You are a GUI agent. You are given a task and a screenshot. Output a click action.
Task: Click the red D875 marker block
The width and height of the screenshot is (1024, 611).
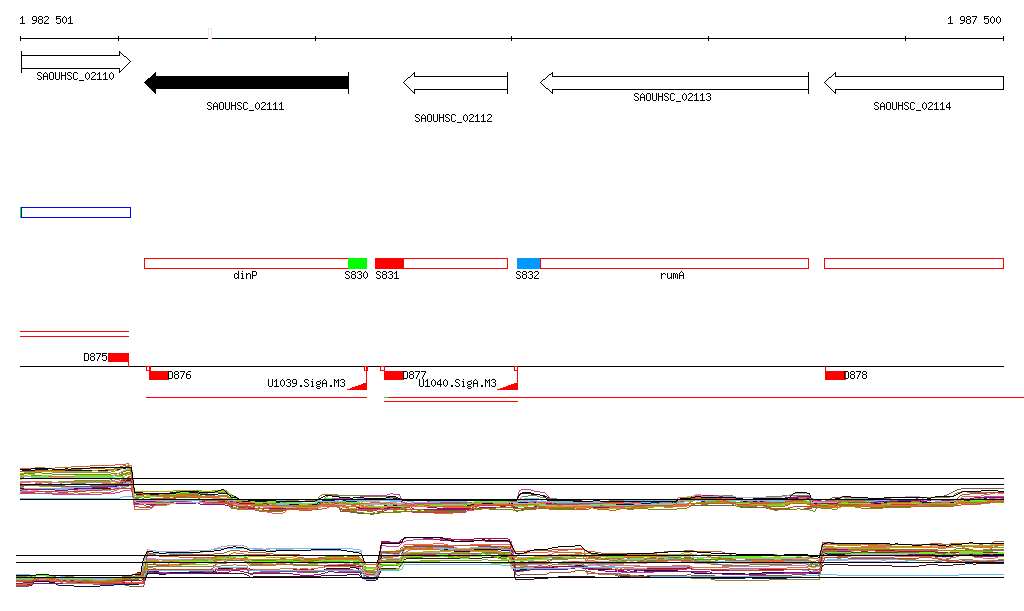[118, 357]
